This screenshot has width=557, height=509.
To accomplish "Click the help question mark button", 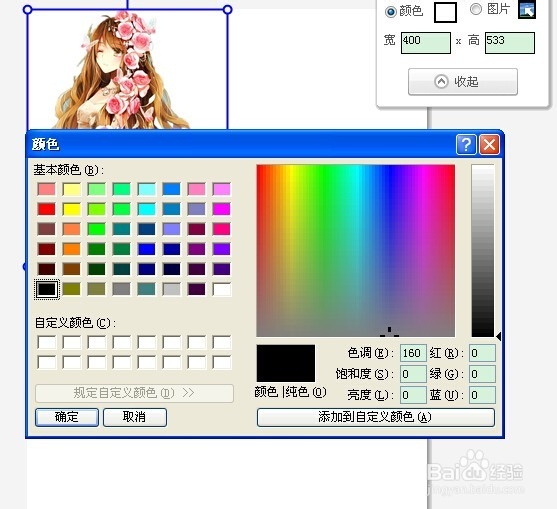I will (x=466, y=145).
